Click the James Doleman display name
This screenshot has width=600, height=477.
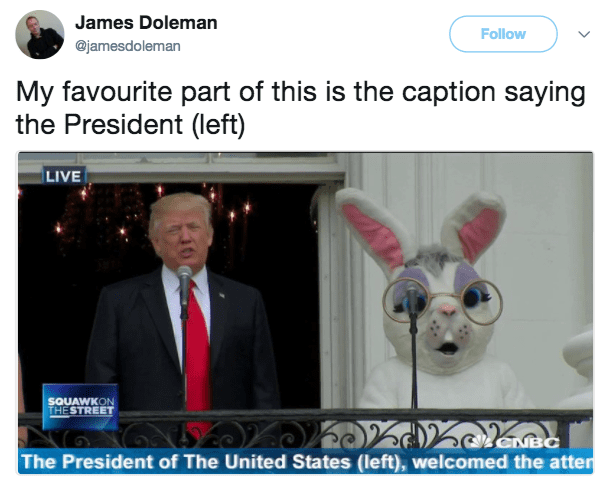[x=146, y=22]
